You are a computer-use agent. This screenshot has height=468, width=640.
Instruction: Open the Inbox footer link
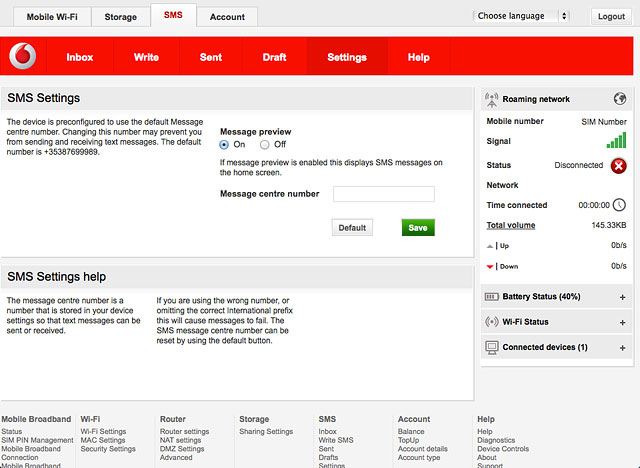pyautogui.click(x=327, y=431)
